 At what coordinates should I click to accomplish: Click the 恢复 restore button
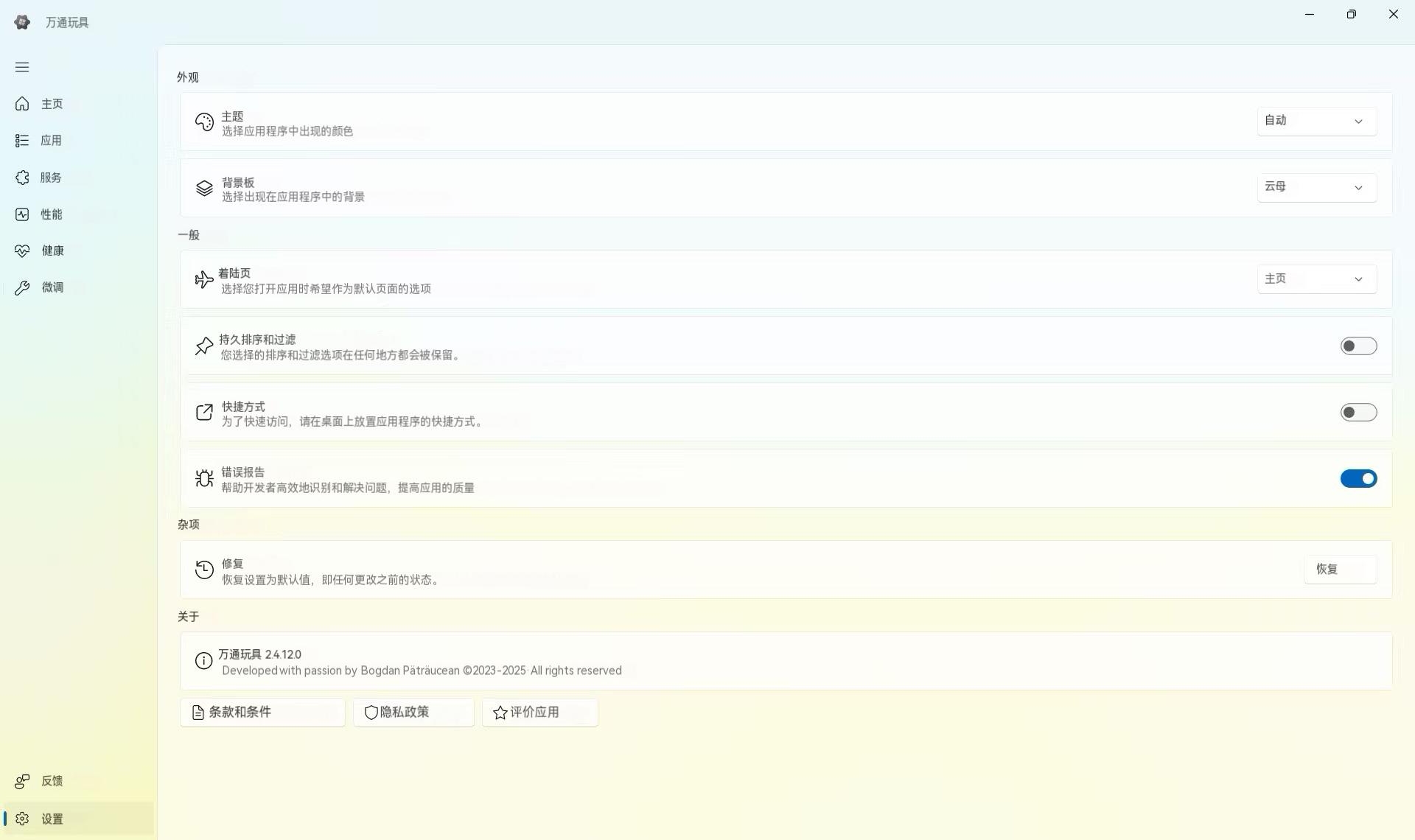pos(1339,570)
